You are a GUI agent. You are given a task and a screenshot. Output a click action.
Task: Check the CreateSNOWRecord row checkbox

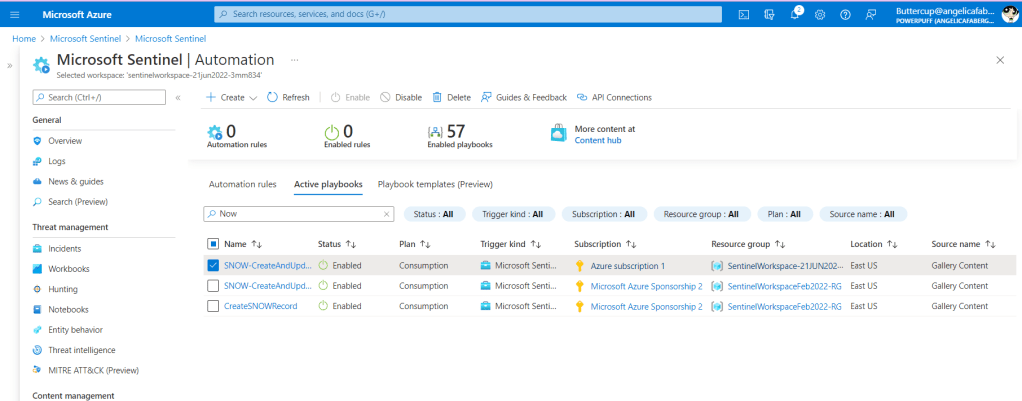click(x=212, y=306)
